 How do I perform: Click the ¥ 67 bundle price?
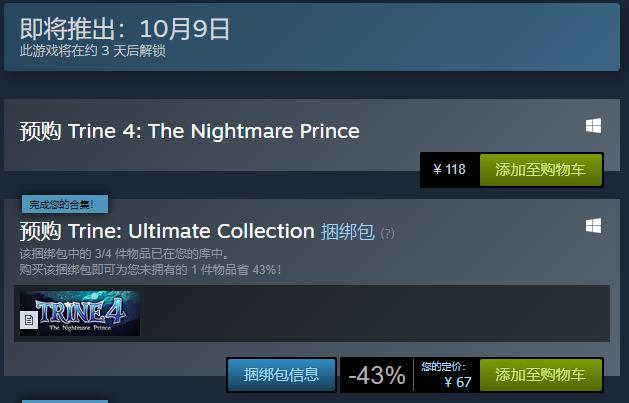click(x=458, y=381)
